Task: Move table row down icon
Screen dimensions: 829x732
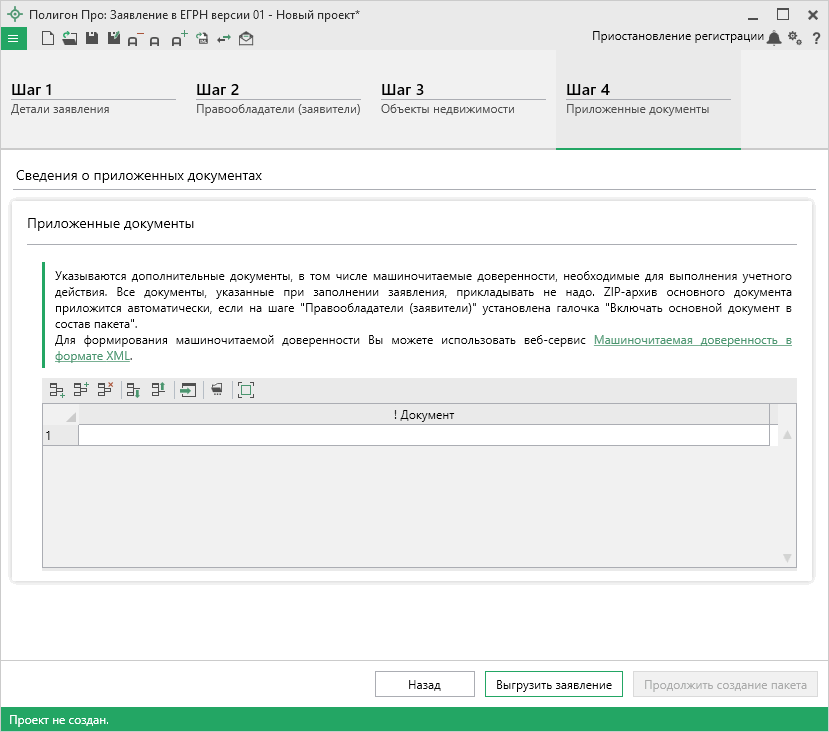Action: tap(133, 390)
